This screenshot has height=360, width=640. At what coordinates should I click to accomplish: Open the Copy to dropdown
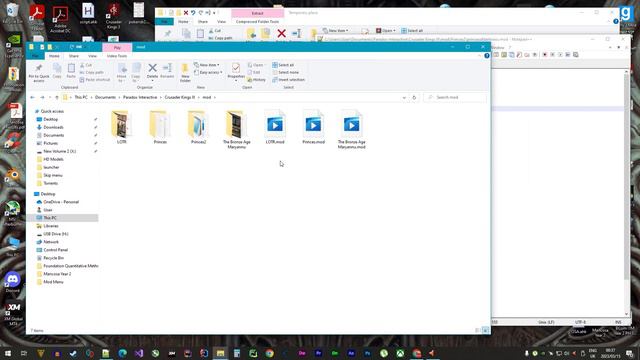(x=136, y=73)
